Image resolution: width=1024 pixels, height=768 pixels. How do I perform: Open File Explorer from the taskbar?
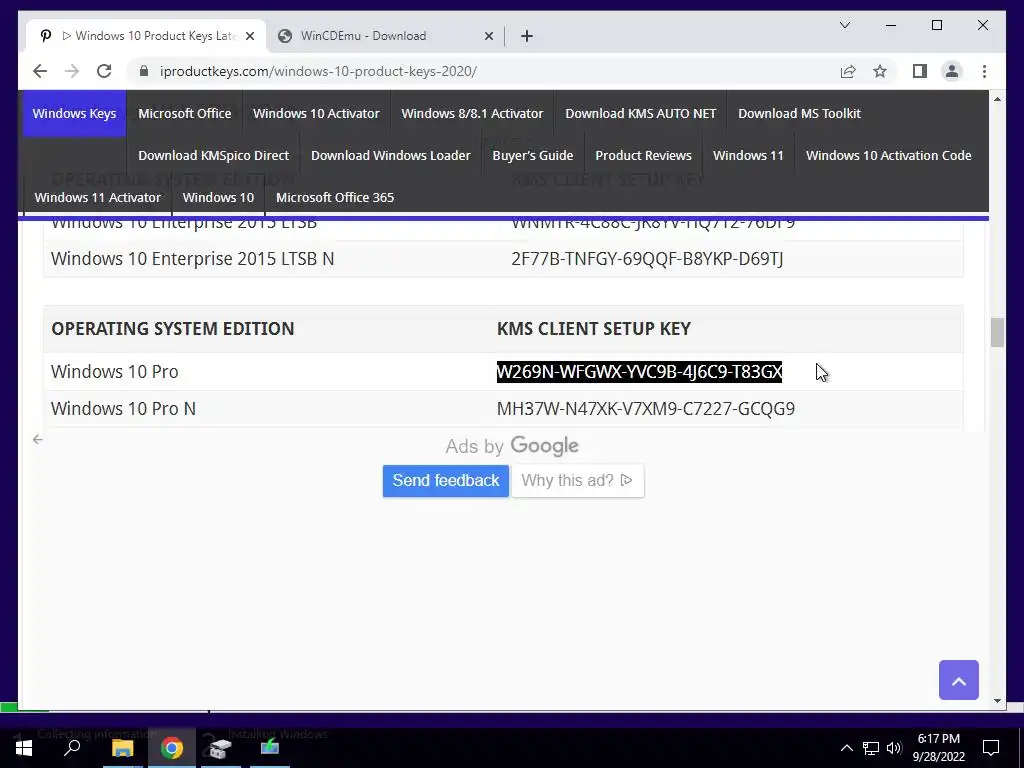(122, 748)
